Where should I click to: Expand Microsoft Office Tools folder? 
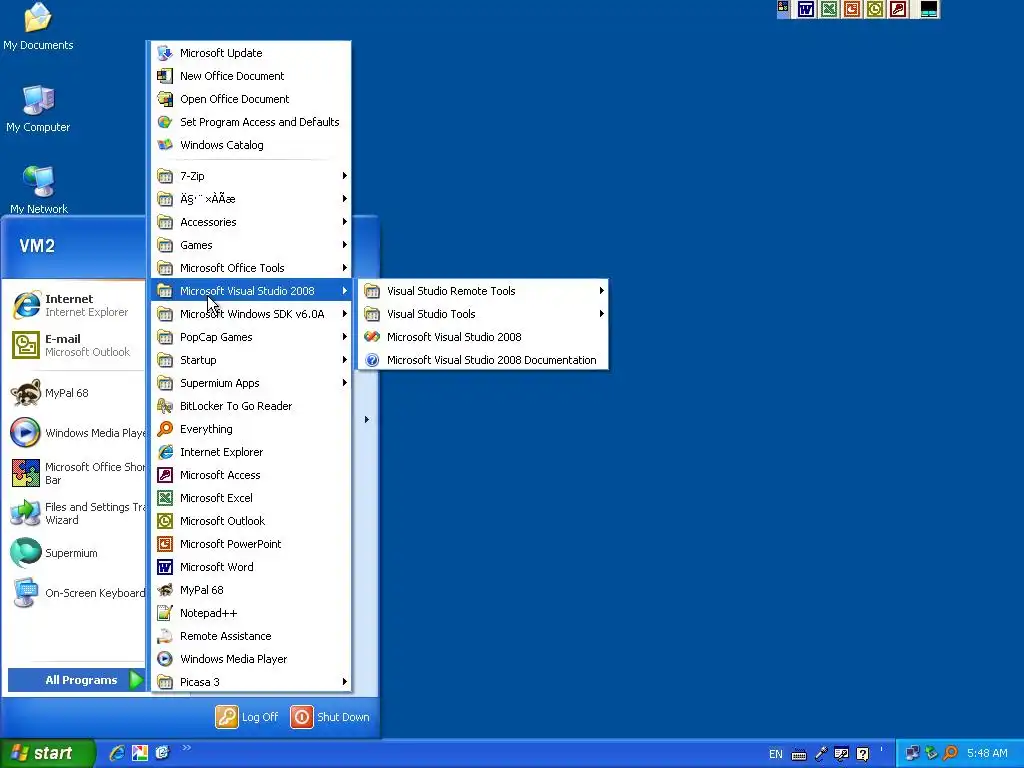point(251,268)
